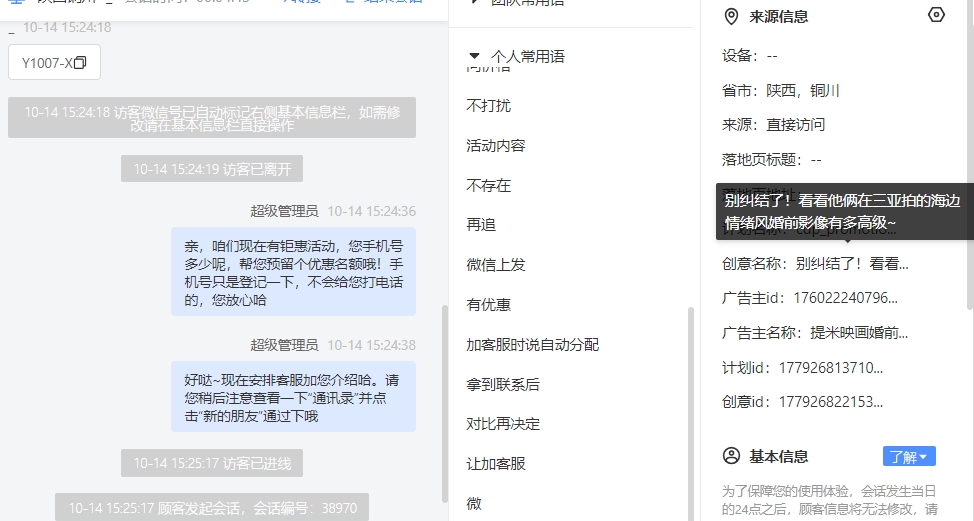This screenshot has width=974, height=521.
Task: Click the location pin icon of 来源信息
Action: (731, 17)
